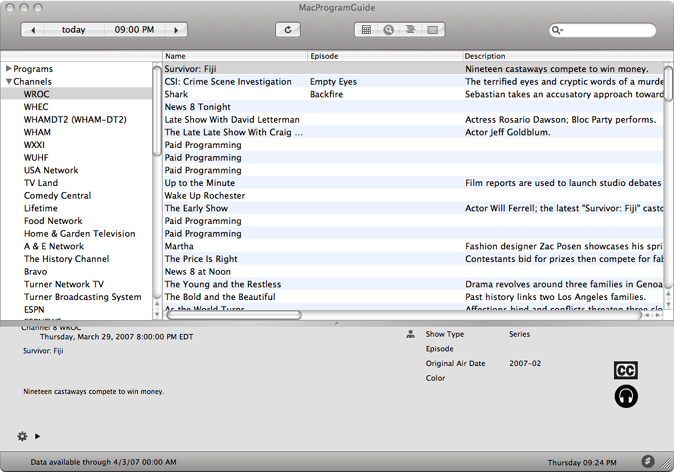Click the horizontal scrollbar of program list
This screenshot has height=472, width=674.
[234, 315]
